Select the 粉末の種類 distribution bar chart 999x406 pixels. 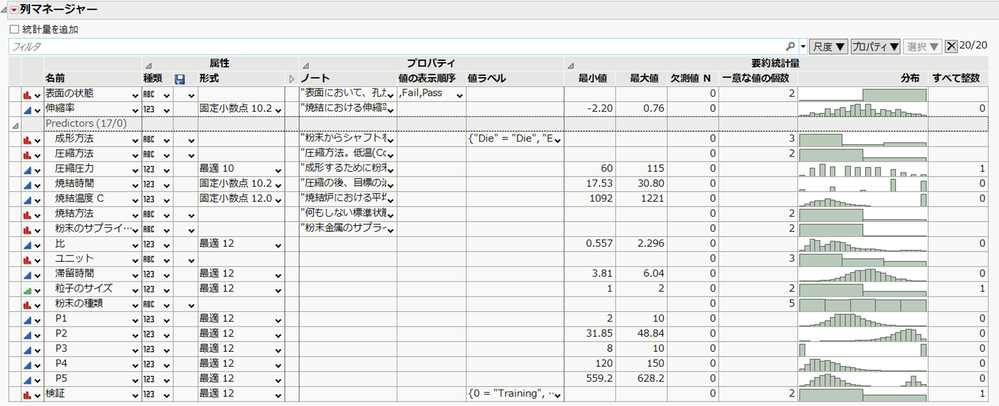click(x=863, y=305)
